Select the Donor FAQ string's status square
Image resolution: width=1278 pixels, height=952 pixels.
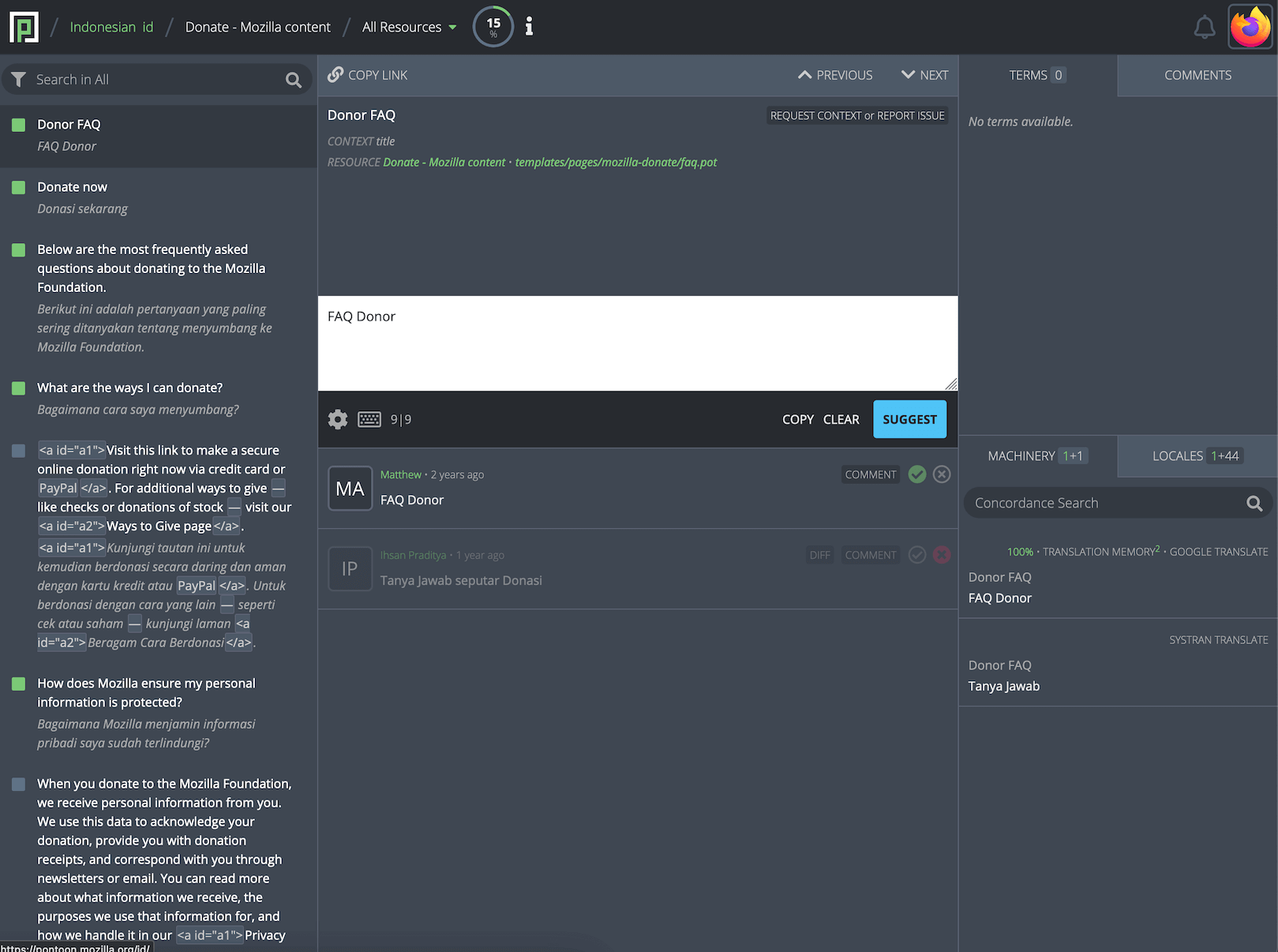point(18,124)
